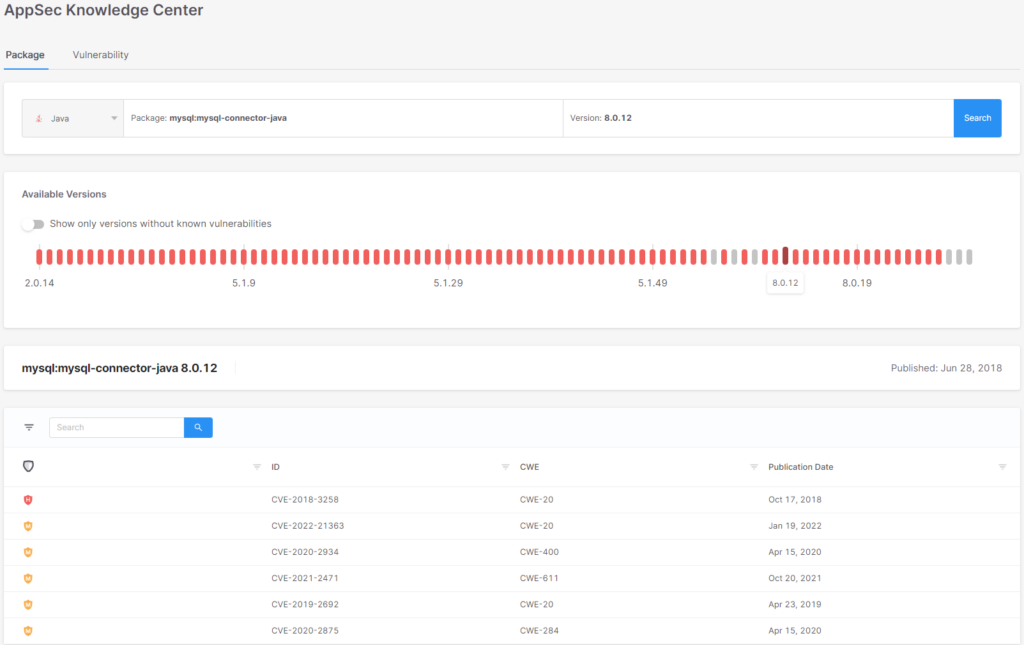The width and height of the screenshot is (1024, 645).
Task: Select the 5.1.49 version marker
Action: pyautogui.click(x=652, y=257)
